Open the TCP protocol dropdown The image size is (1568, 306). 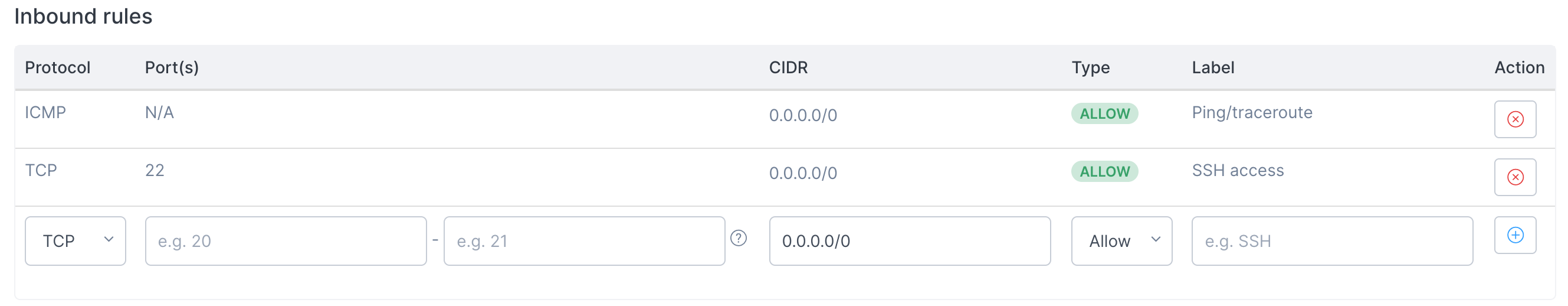(x=76, y=242)
